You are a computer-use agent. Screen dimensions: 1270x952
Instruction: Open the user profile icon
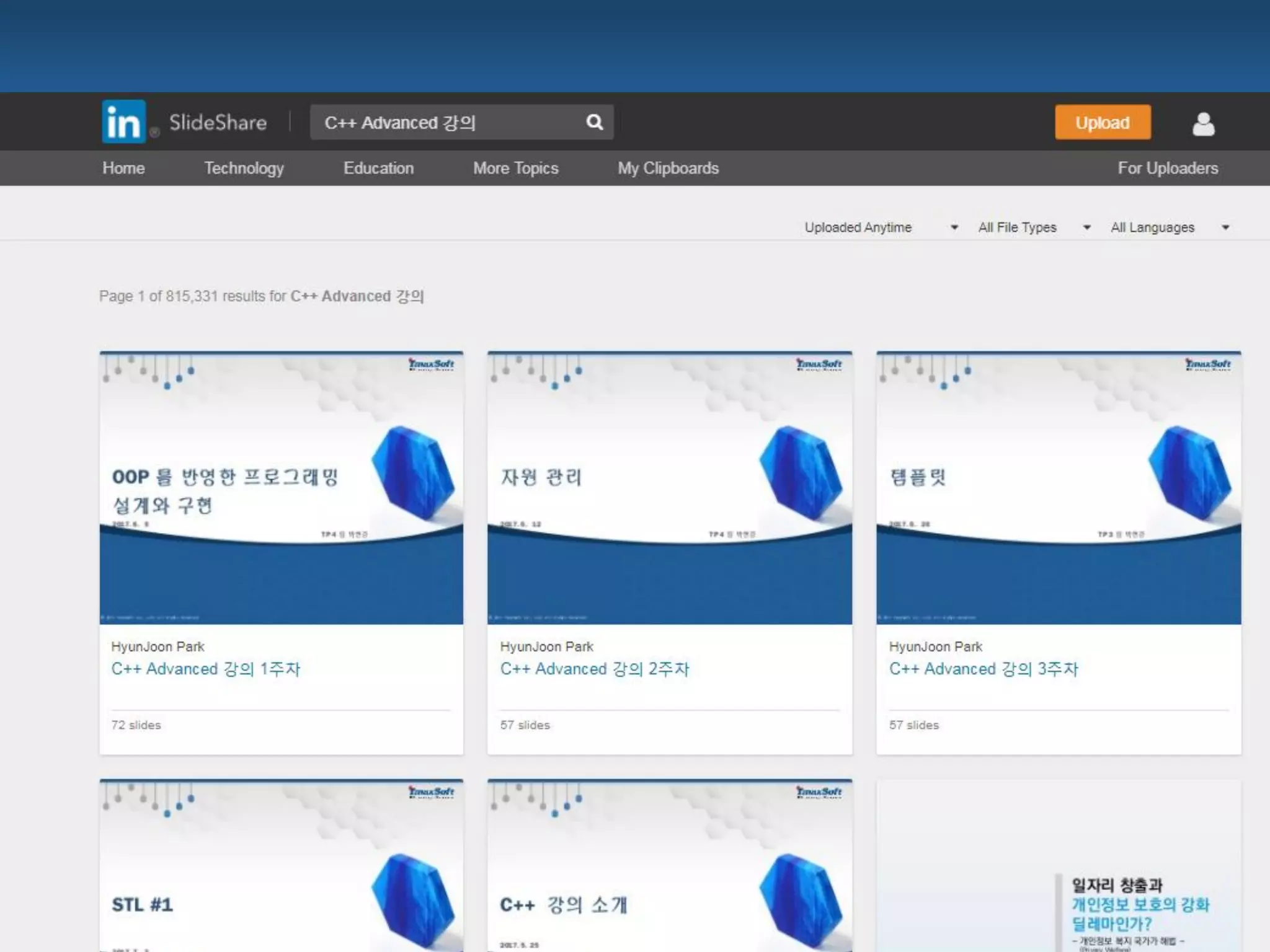(x=1203, y=123)
